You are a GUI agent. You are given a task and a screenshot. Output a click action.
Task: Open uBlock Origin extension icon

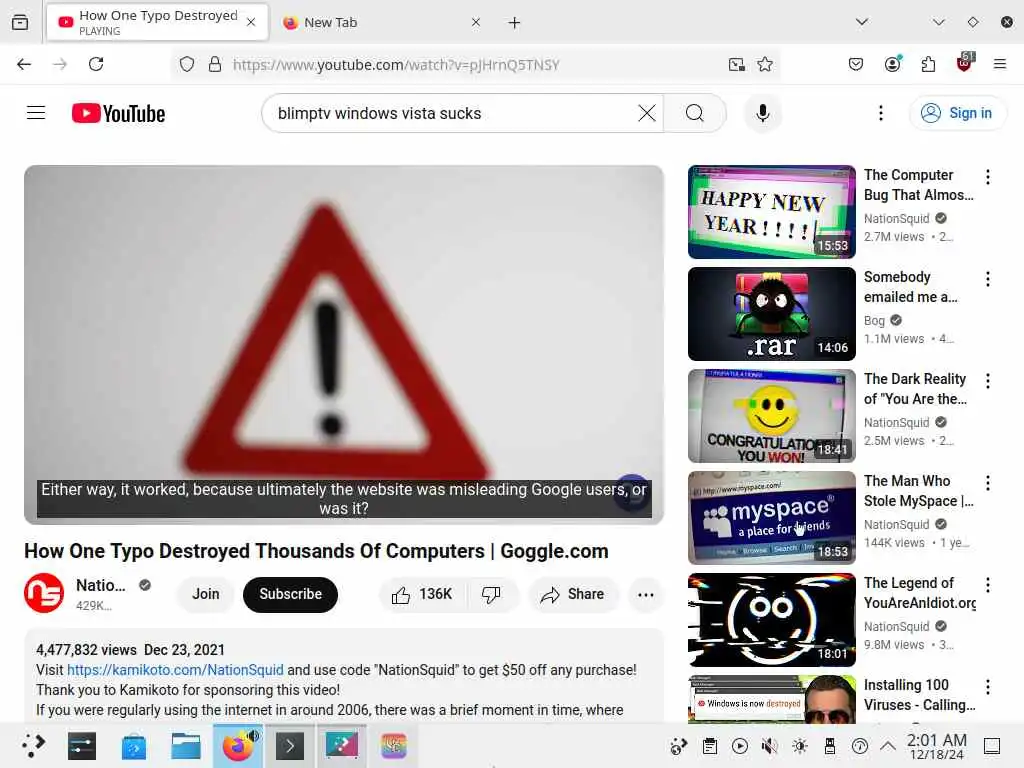point(965,63)
